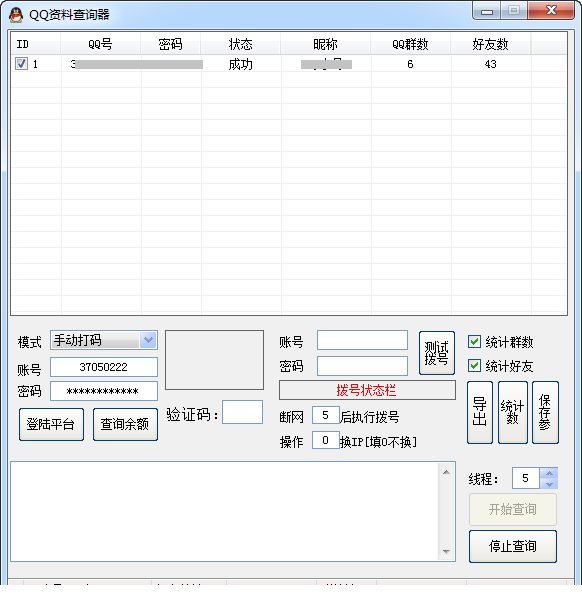Click the log box scroll up arrow

pyautogui.click(x=446, y=472)
